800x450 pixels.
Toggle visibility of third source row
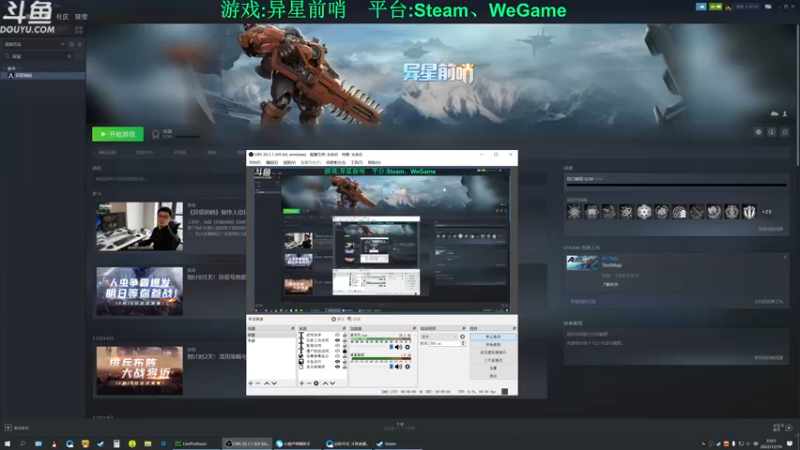(337, 345)
